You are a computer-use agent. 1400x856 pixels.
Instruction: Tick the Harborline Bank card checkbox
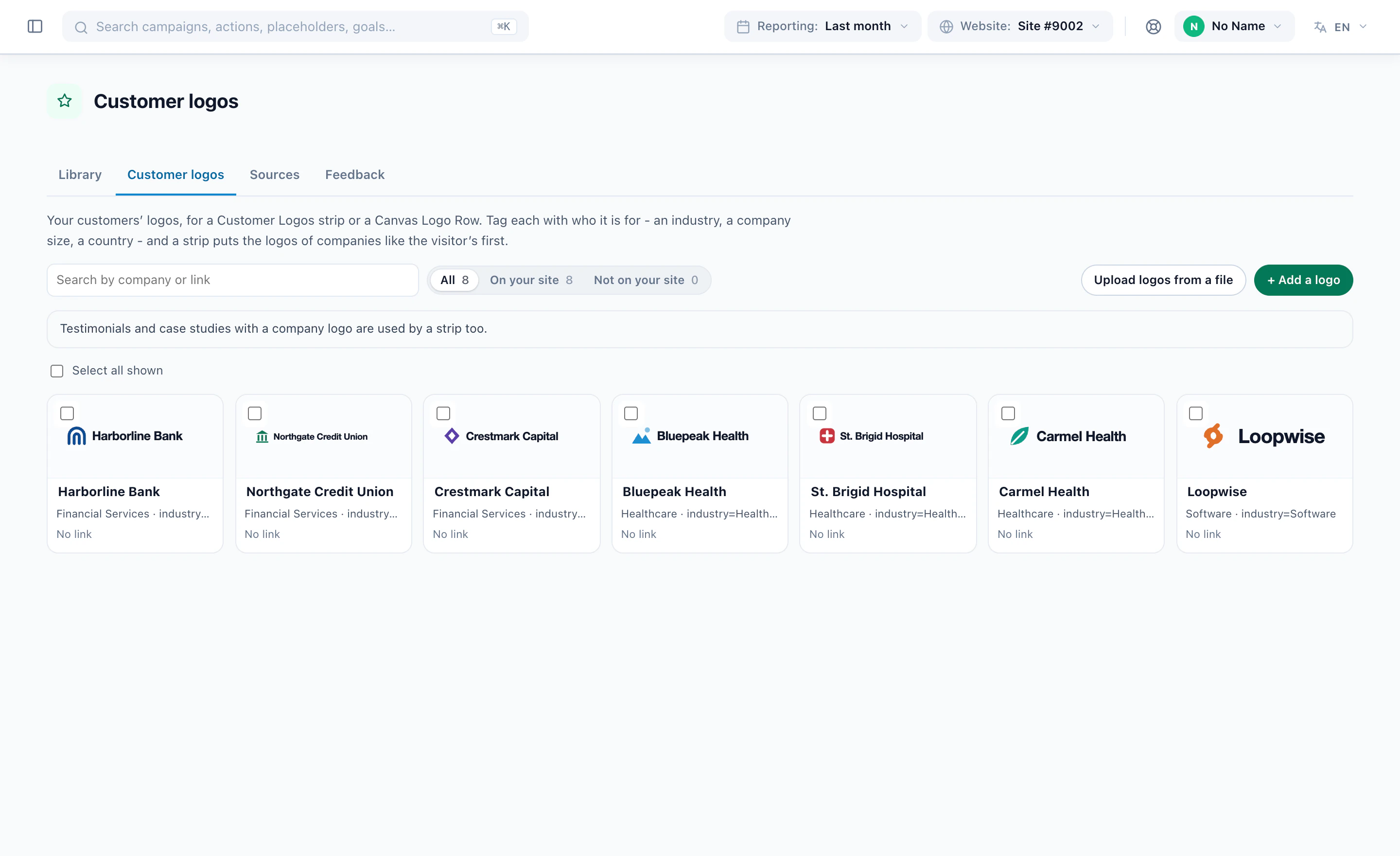[x=67, y=413]
